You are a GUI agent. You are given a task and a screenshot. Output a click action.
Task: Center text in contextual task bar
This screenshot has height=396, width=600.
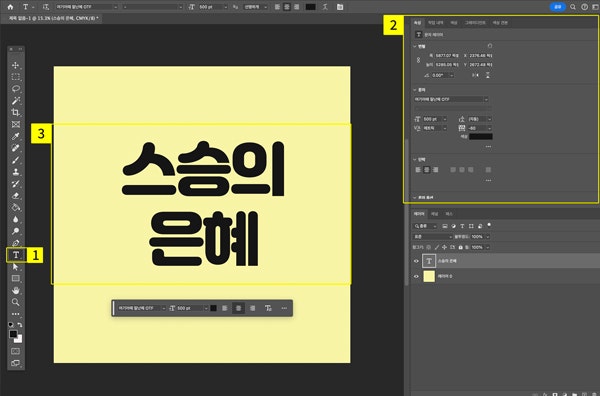pyautogui.click(x=238, y=308)
